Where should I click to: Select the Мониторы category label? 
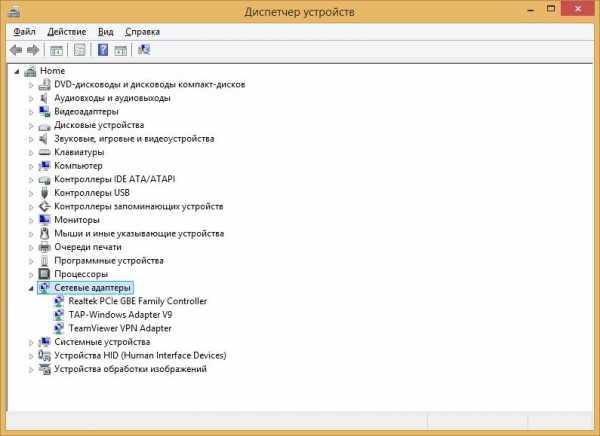pyautogui.click(x=77, y=220)
